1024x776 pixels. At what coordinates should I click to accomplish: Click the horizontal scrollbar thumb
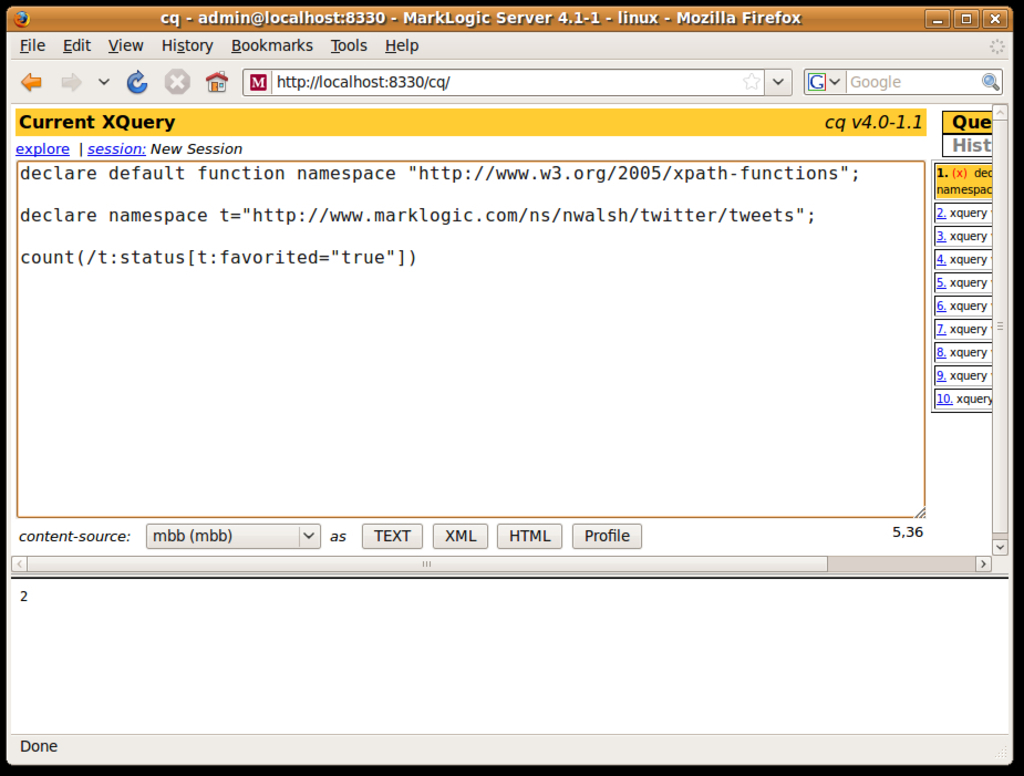click(x=427, y=564)
